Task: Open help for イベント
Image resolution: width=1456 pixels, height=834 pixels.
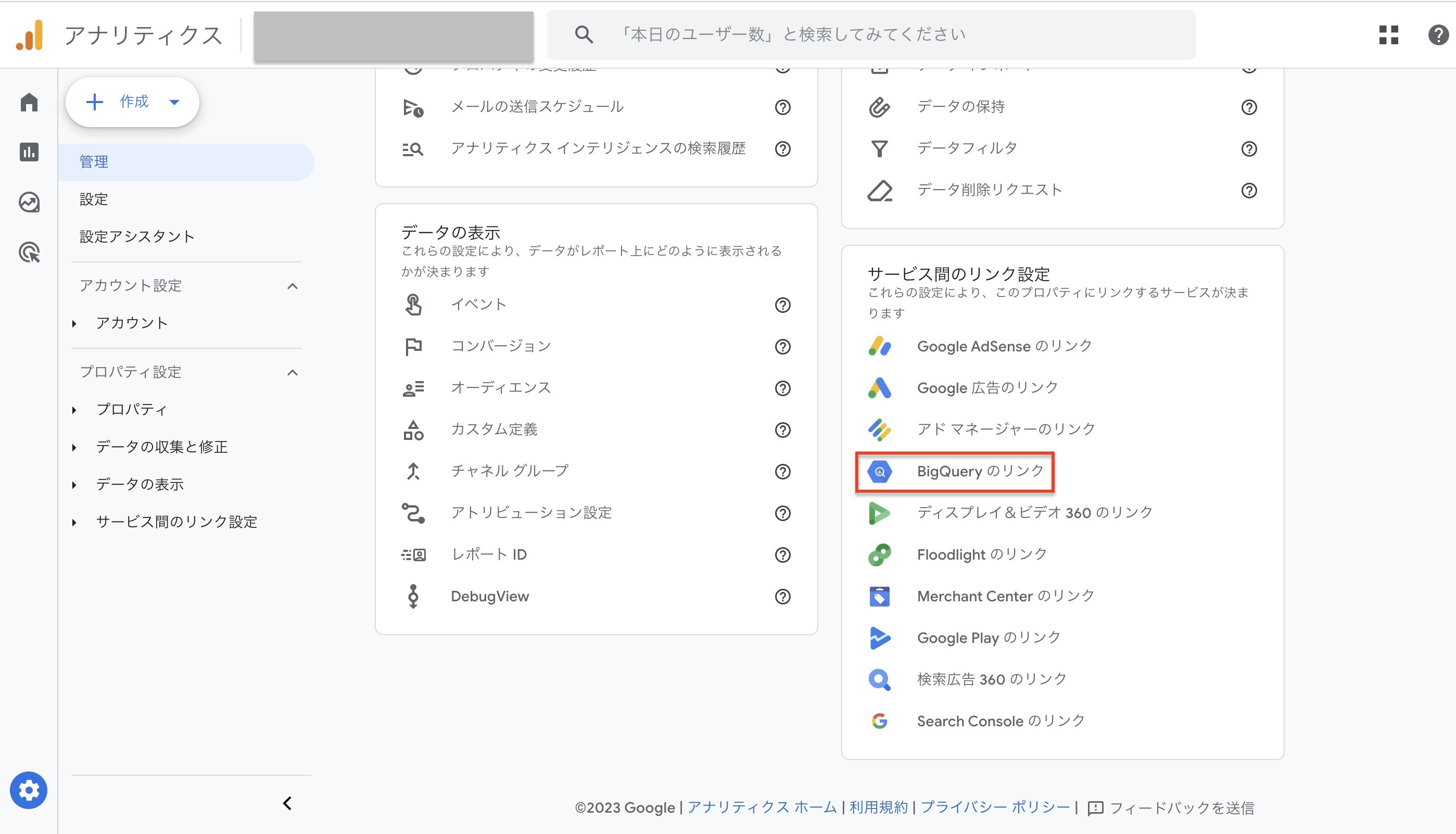Action: (782, 305)
